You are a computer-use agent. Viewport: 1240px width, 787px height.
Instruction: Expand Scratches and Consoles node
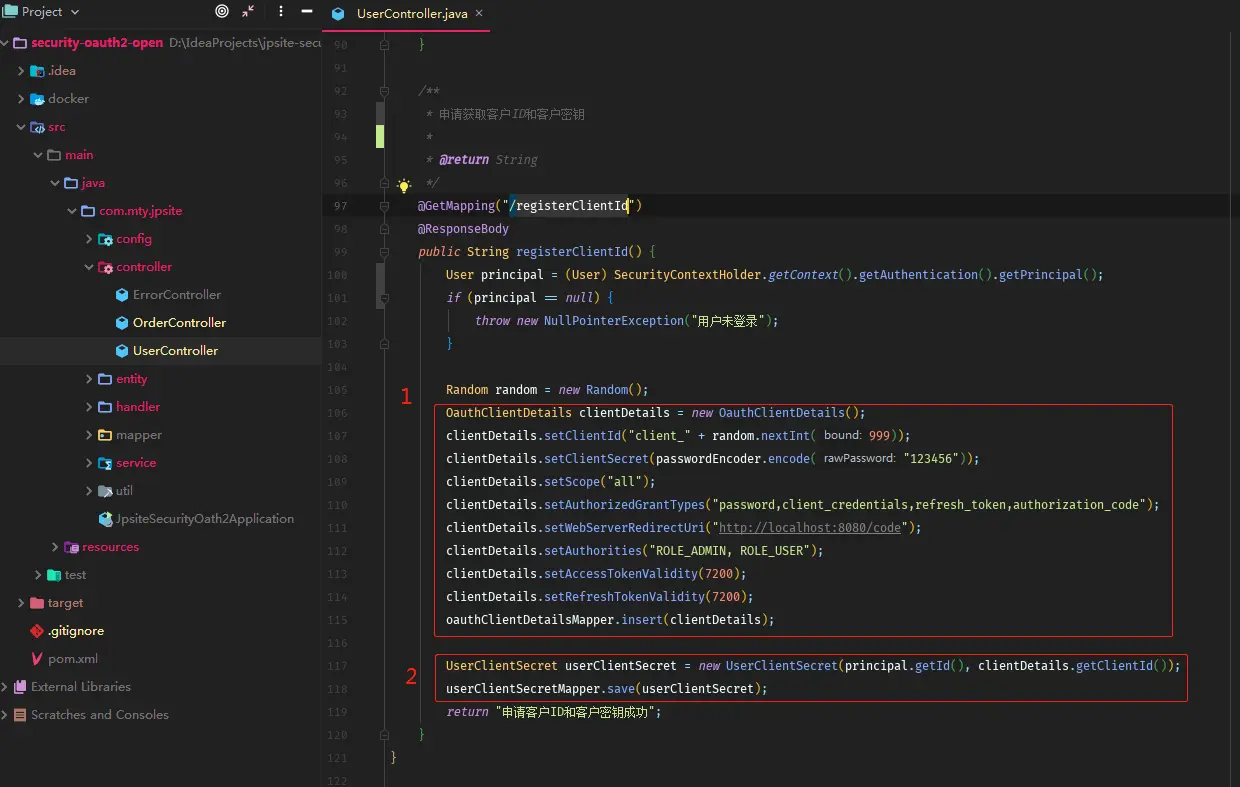pyautogui.click(x=5, y=715)
